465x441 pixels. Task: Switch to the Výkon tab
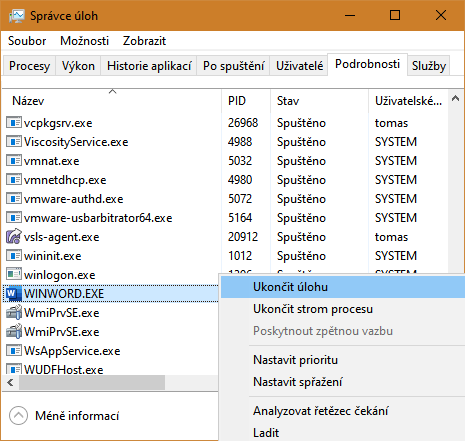pyautogui.click(x=78, y=66)
